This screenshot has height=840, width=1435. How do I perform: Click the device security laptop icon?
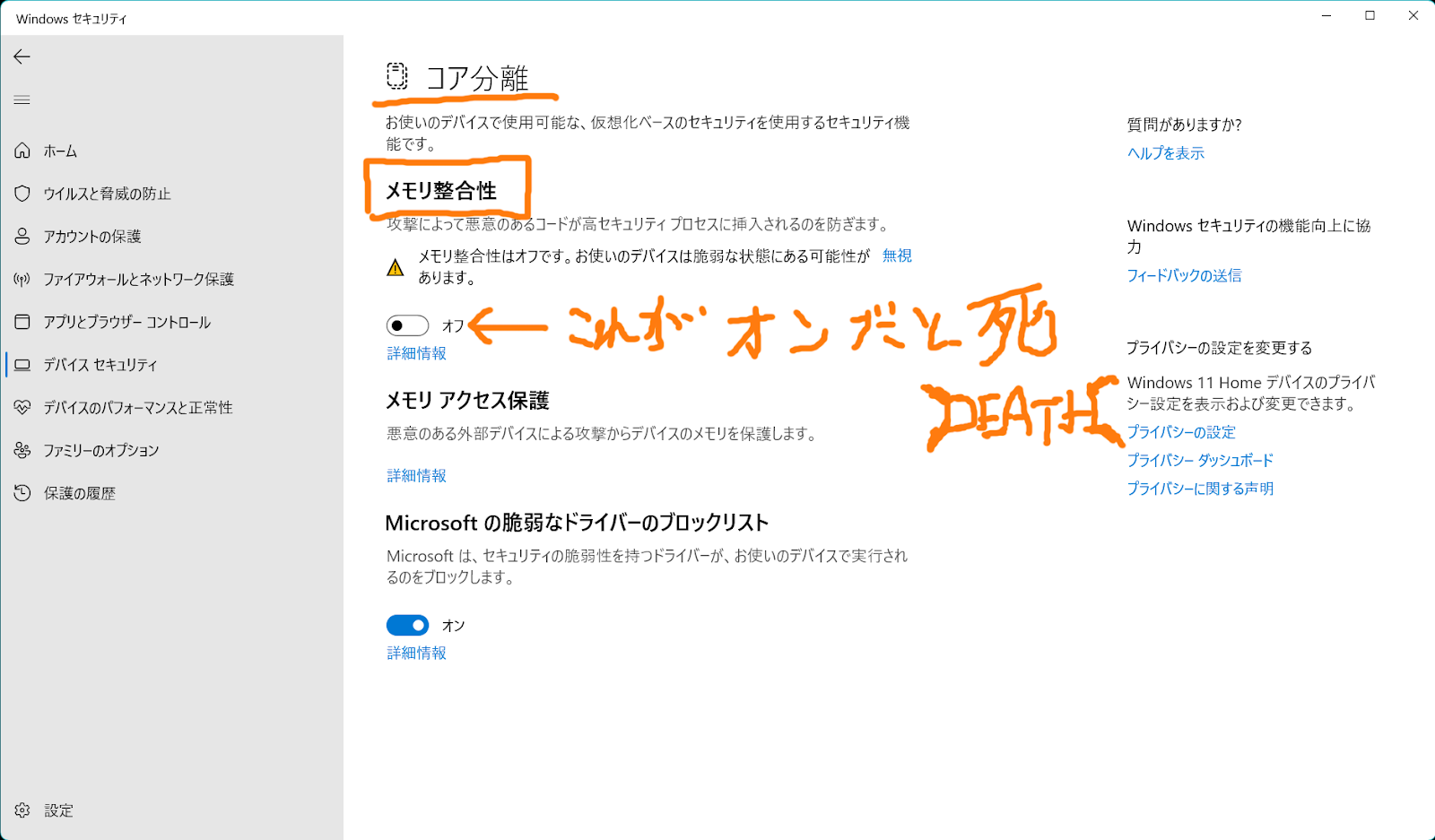point(22,365)
